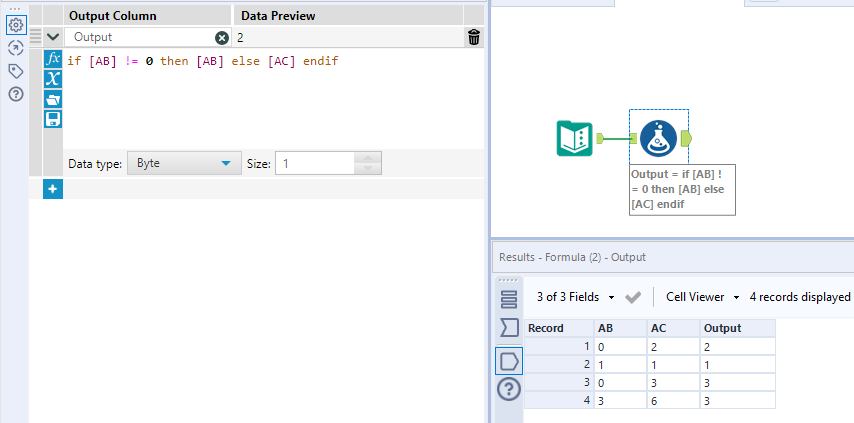
Task: Open the Data type dropdown showing Byte
Action: [184, 163]
